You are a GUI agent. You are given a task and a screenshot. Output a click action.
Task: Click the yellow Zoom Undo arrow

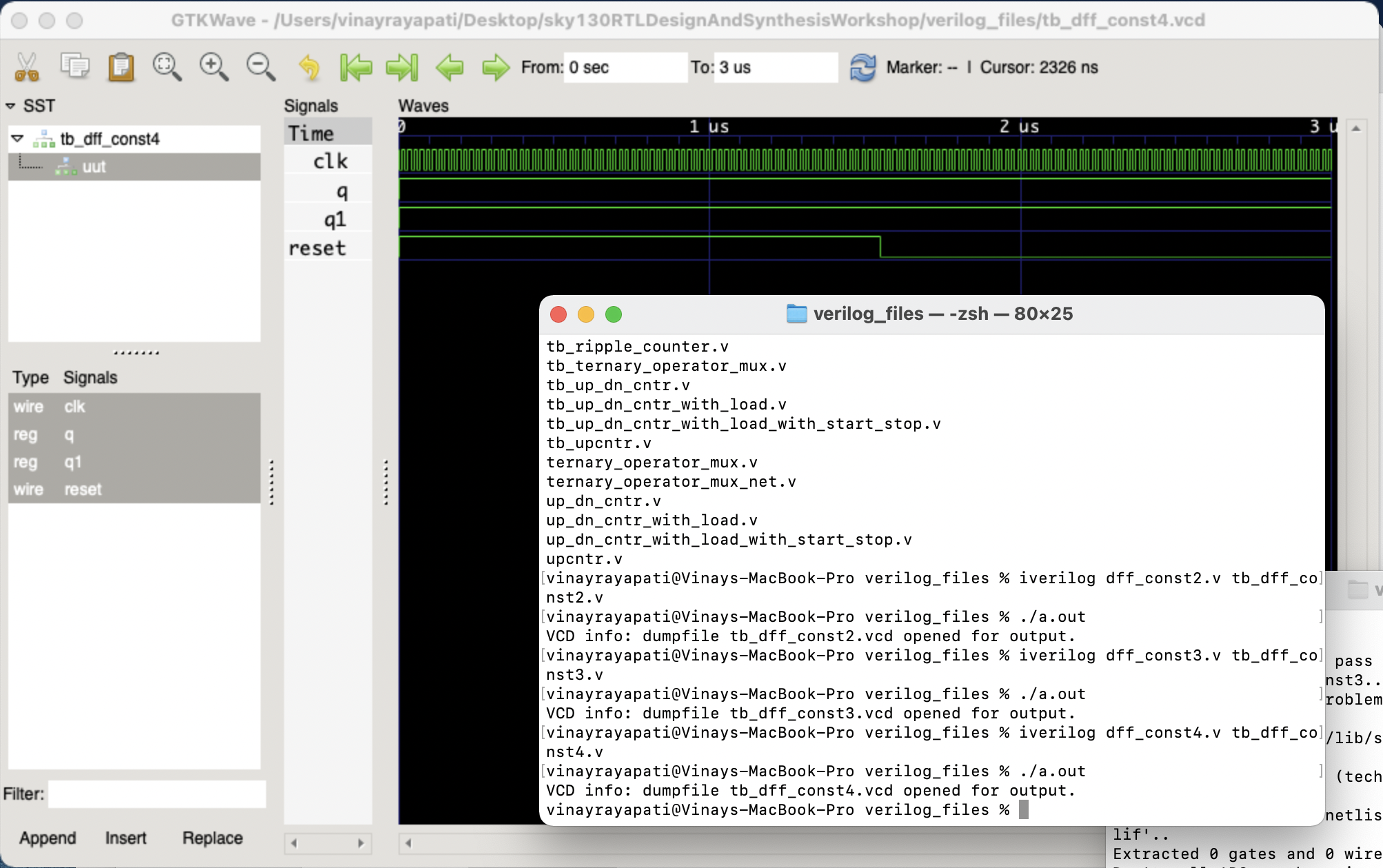[x=308, y=68]
